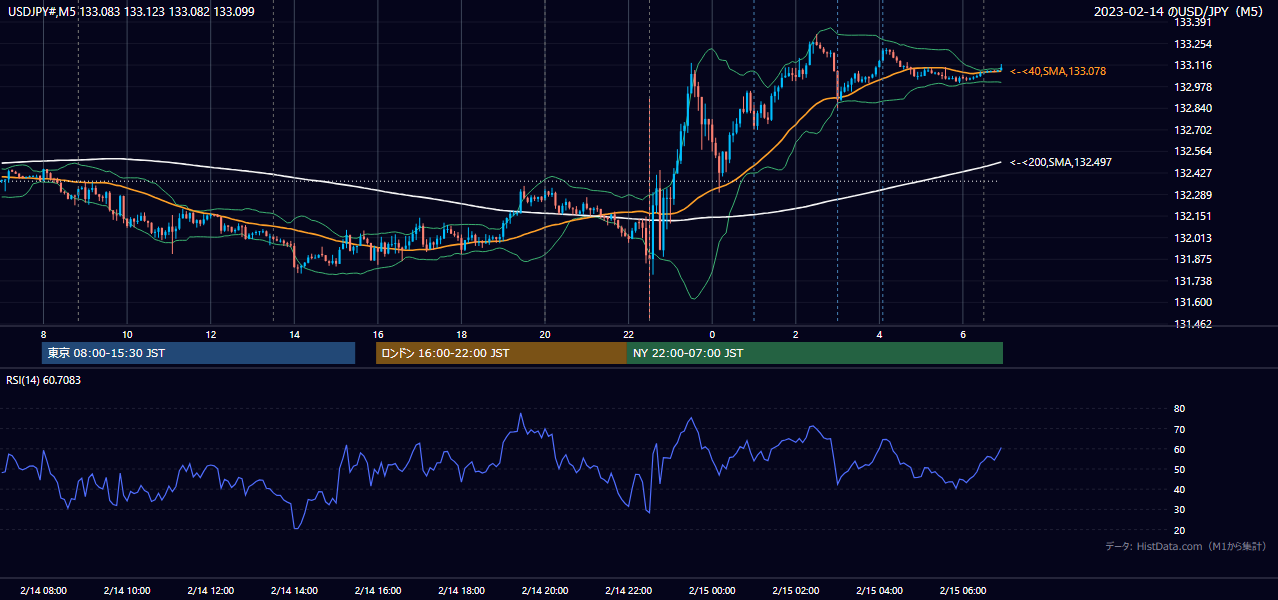This screenshot has height=600, width=1278.
Task: Click price axis value 132.289
Action: (1193, 195)
